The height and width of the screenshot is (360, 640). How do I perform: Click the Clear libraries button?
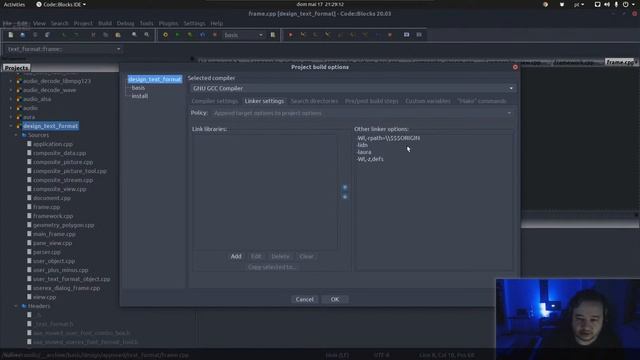tap(307, 256)
